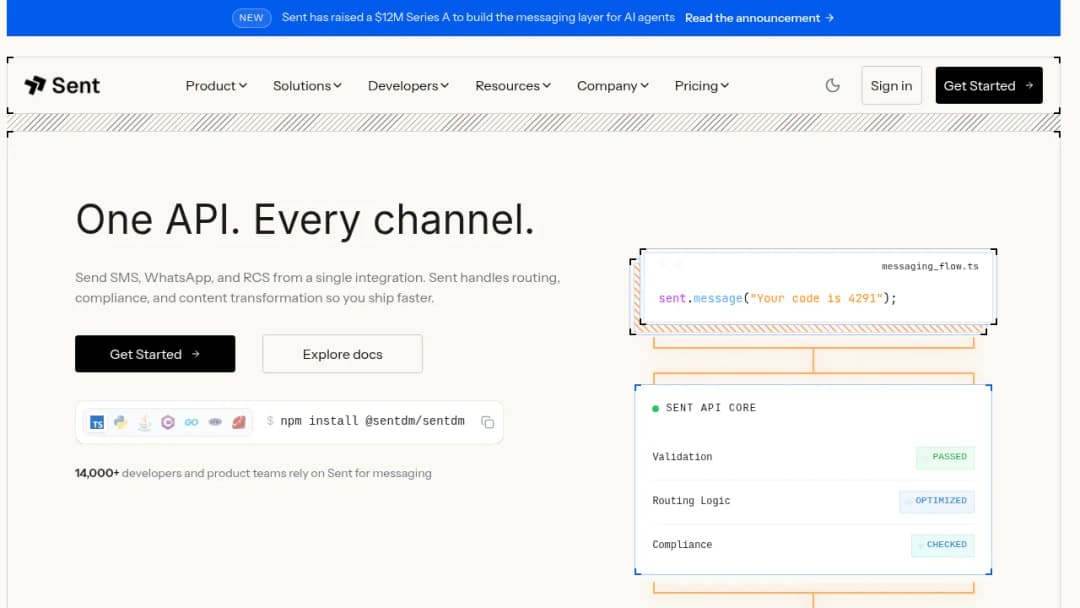Screen dimensions: 1080x608
Task: Click Get Started in the navbar
Action: [x=988, y=85]
